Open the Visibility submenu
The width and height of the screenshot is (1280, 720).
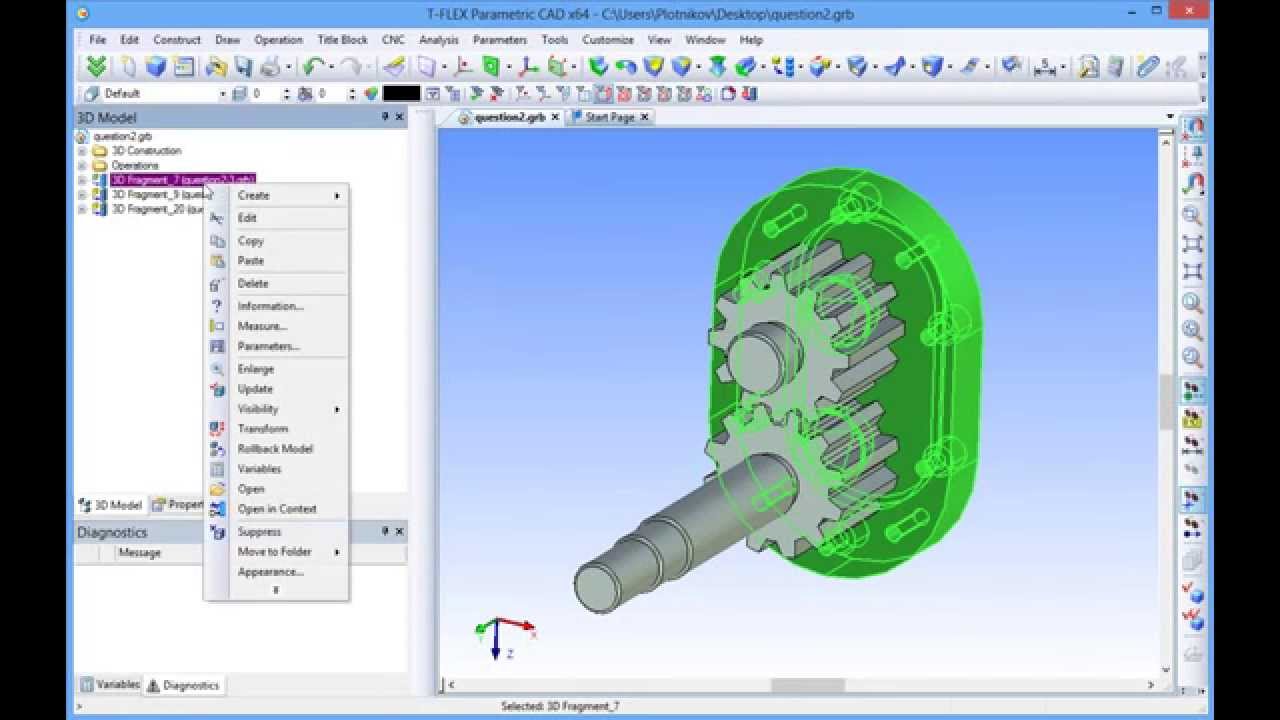289,409
